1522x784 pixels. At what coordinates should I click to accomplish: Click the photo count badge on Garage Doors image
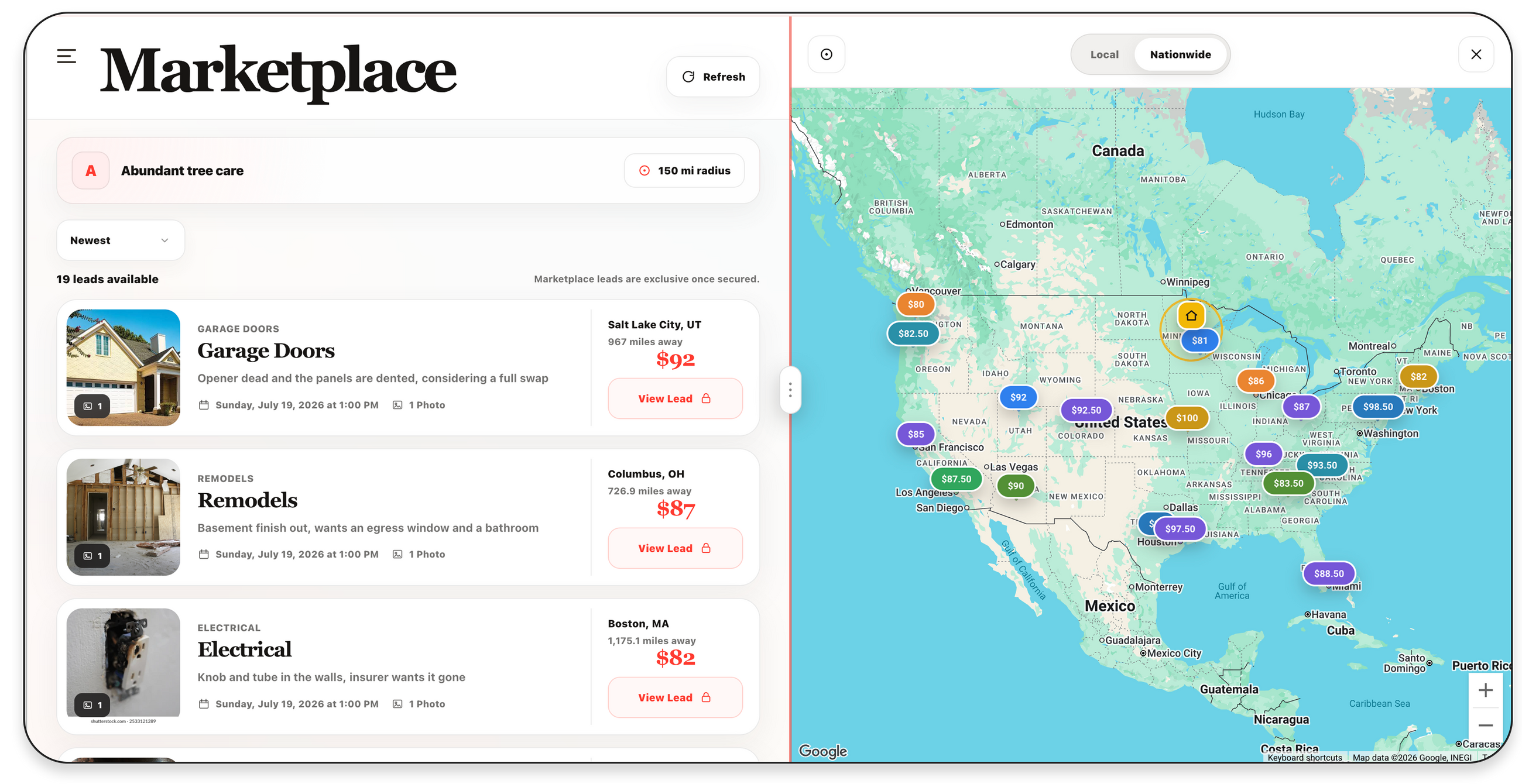click(92, 406)
